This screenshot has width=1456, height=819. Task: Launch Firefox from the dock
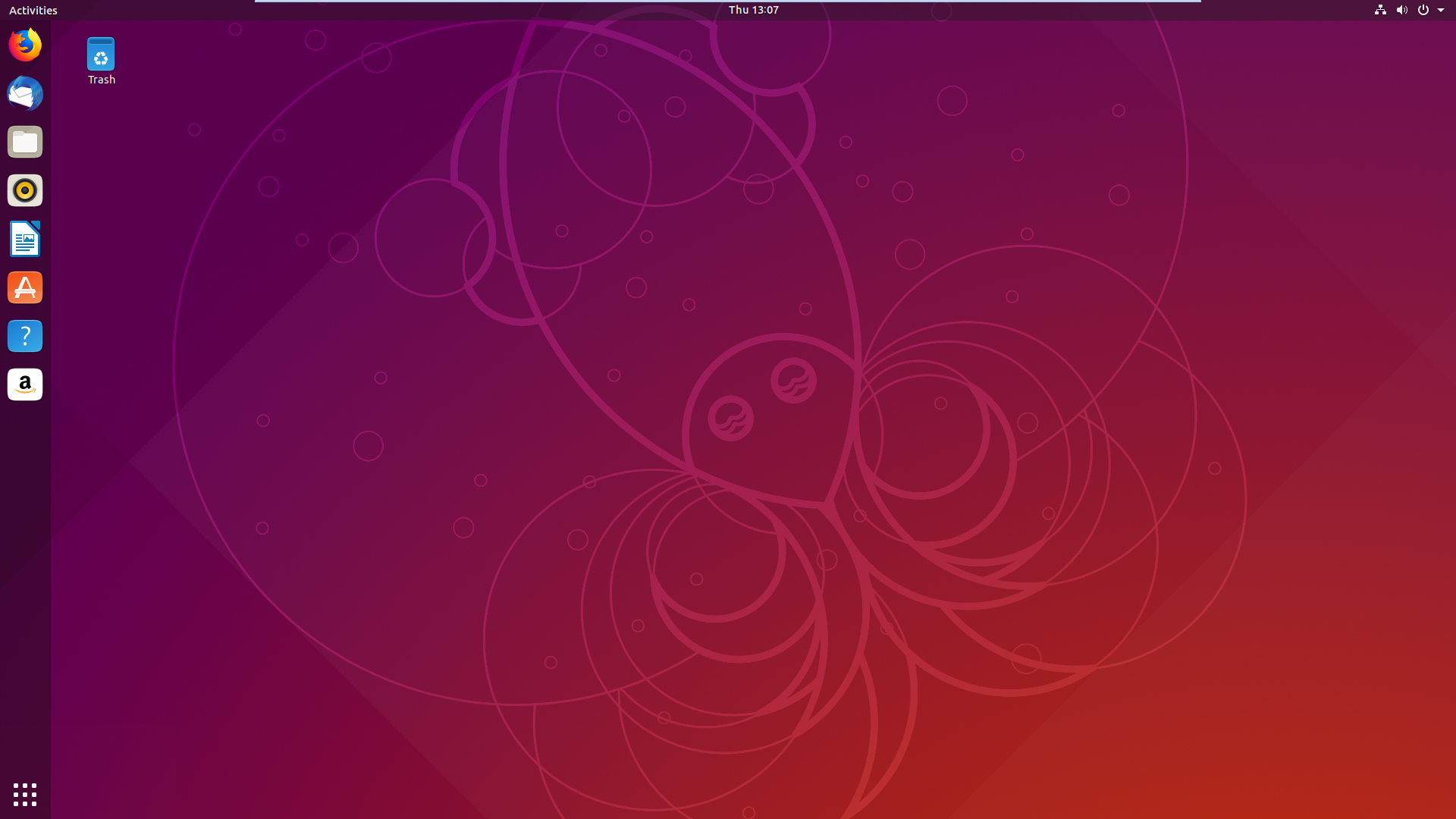25,45
